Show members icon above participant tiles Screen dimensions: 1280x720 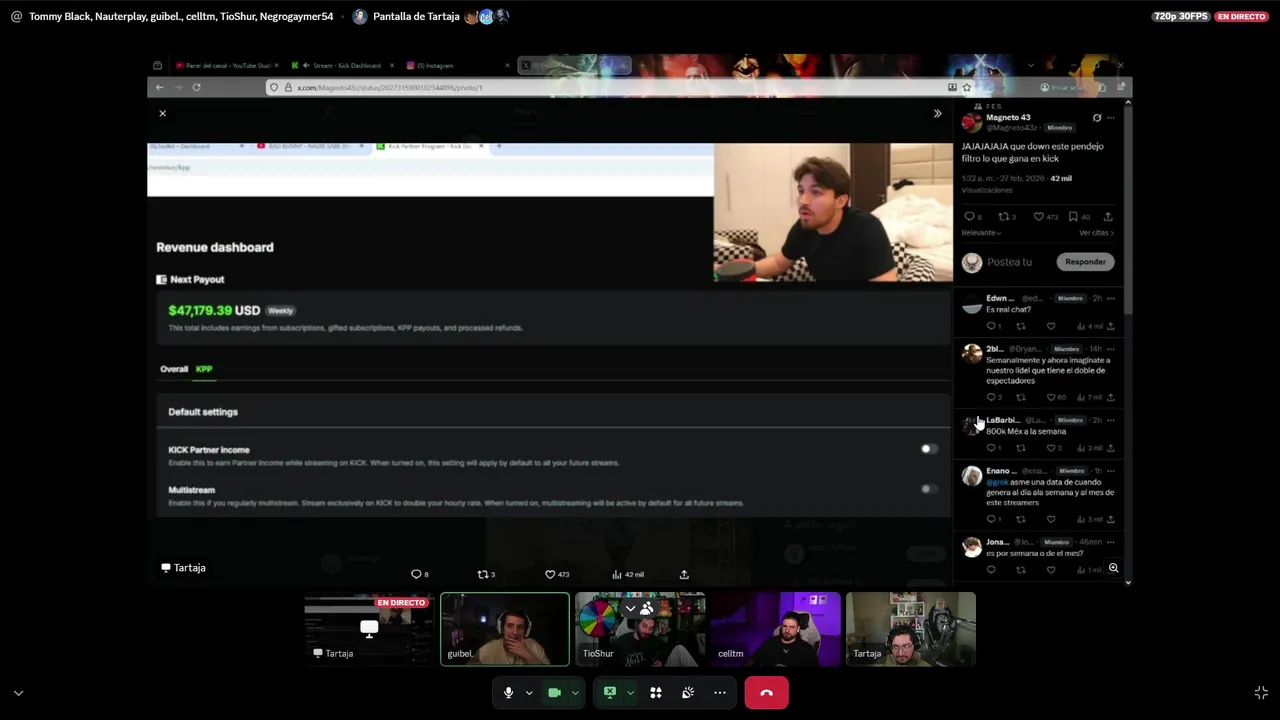[647, 608]
